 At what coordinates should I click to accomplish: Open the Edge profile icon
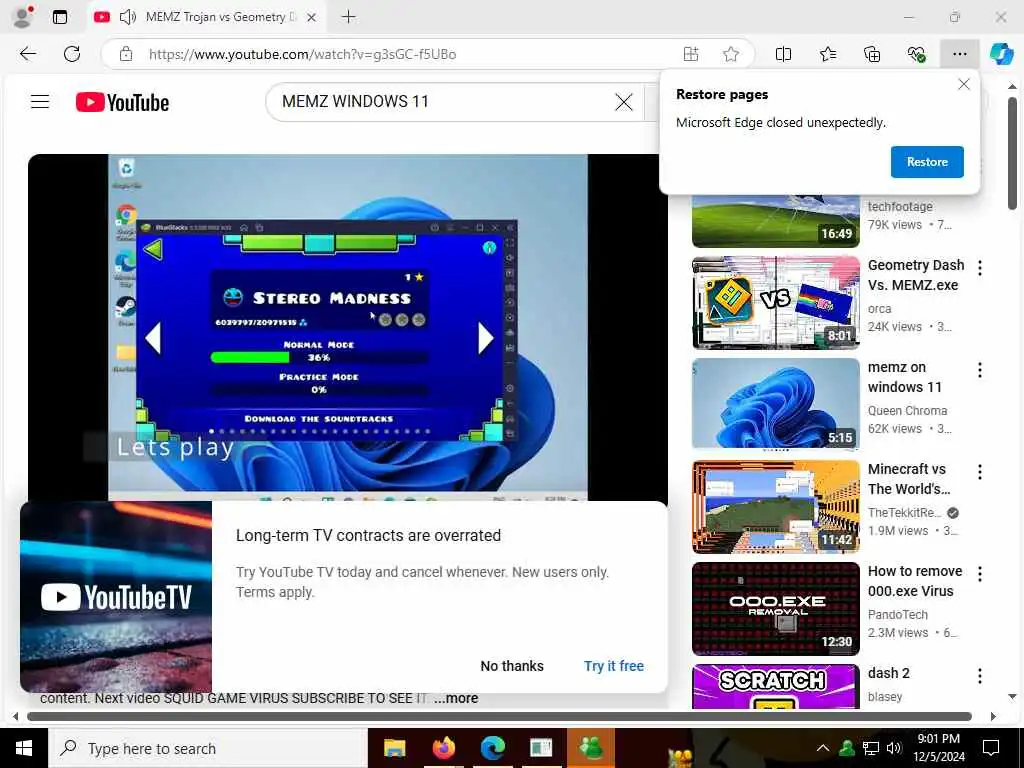[x=23, y=17]
